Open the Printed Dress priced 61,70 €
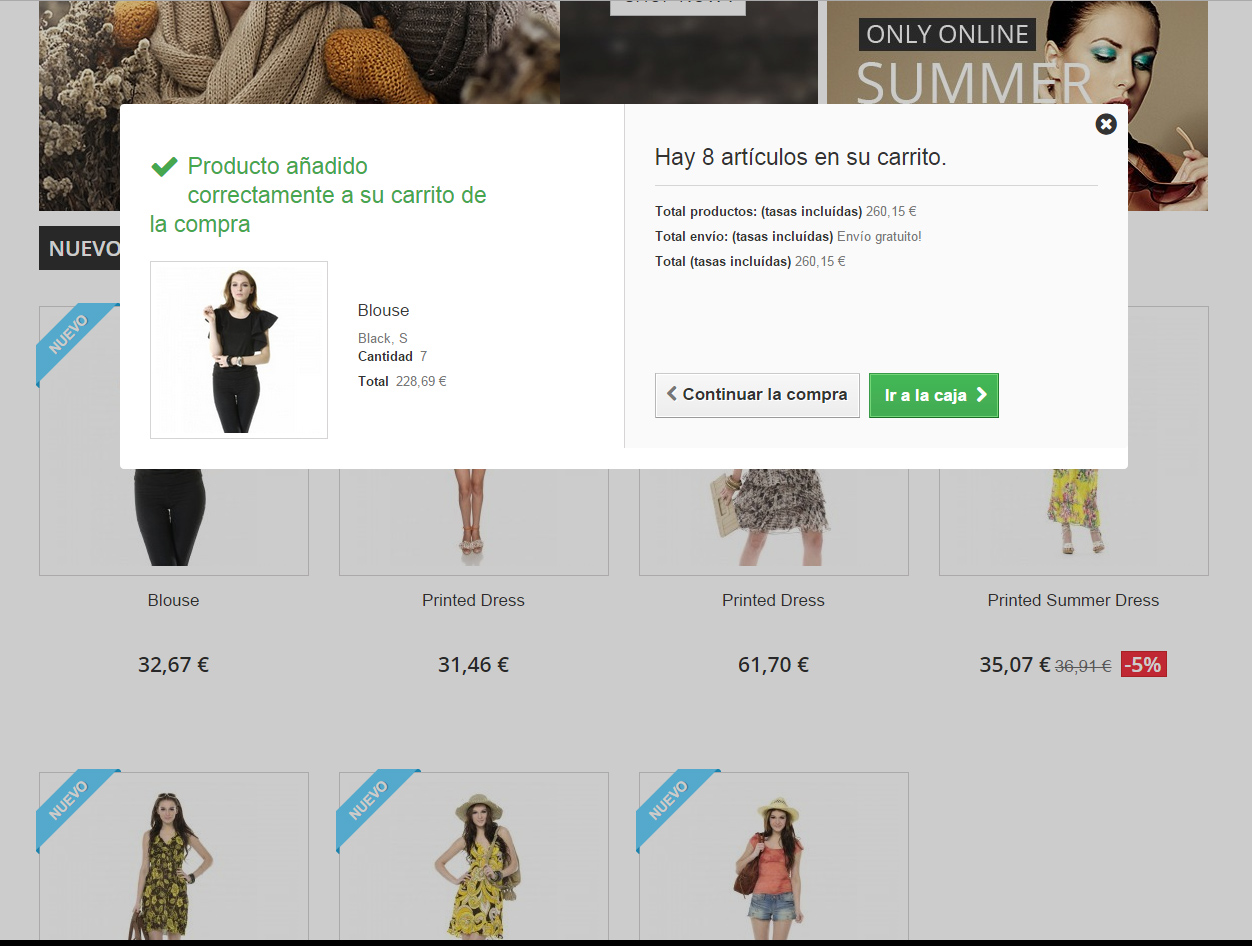The width and height of the screenshot is (1252, 946). [x=773, y=600]
